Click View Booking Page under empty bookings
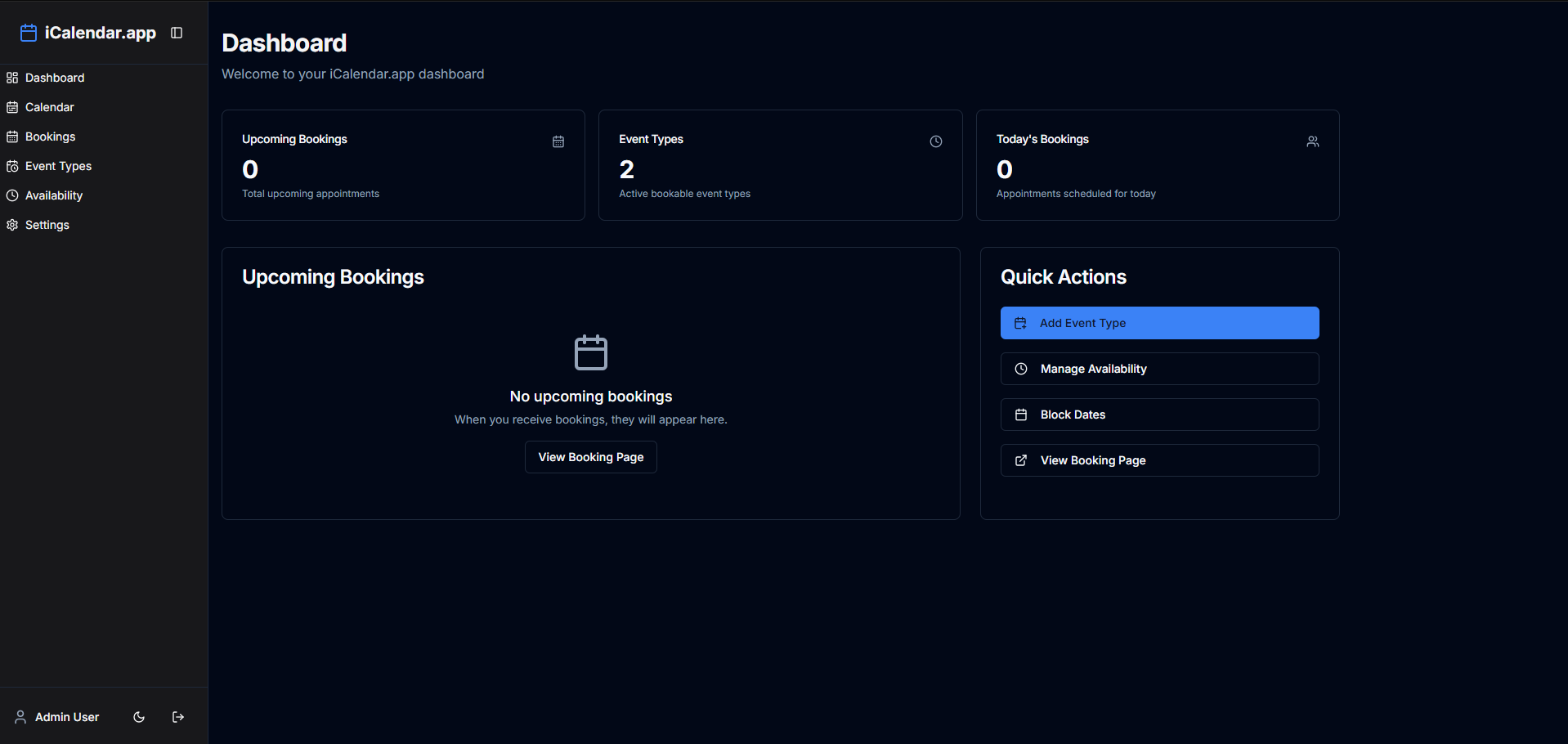The image size is (1568, 744). coord(590,457)
